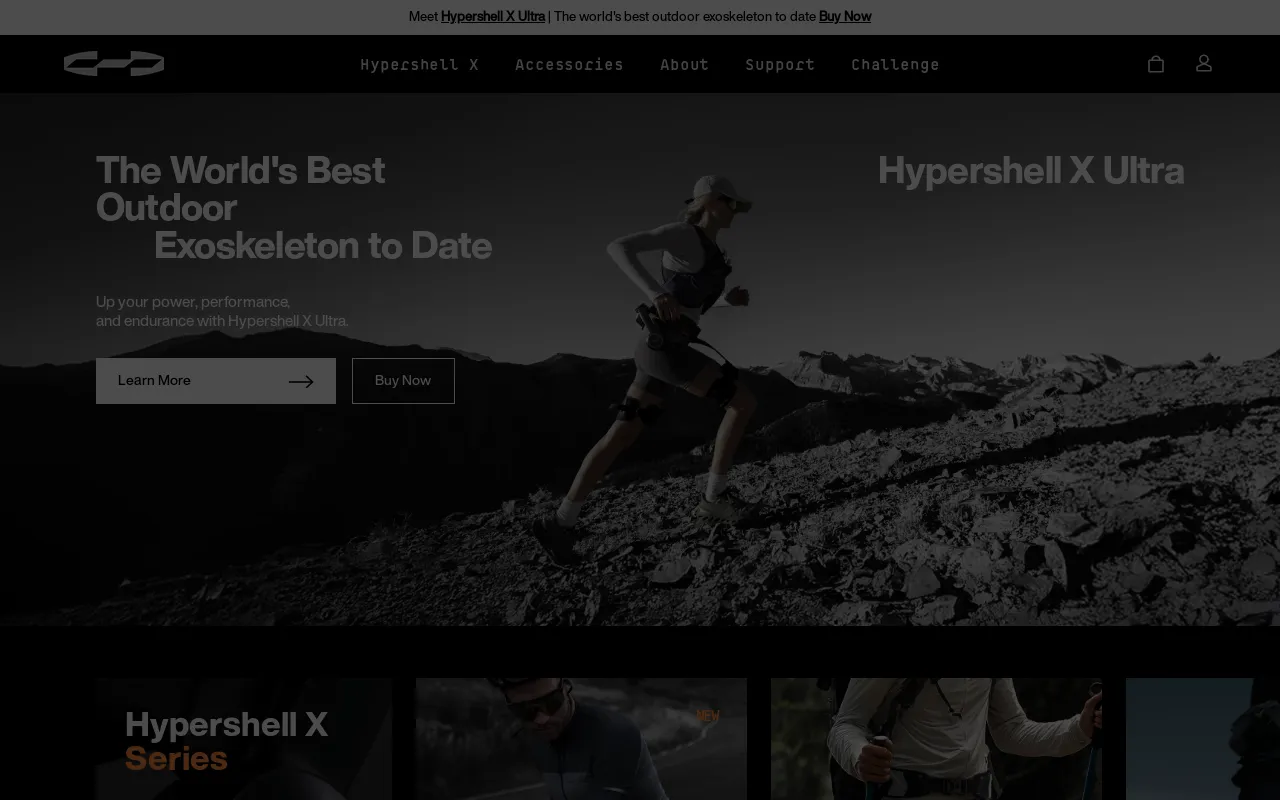Open the hiker with trekking poles card

click(936, 740)
